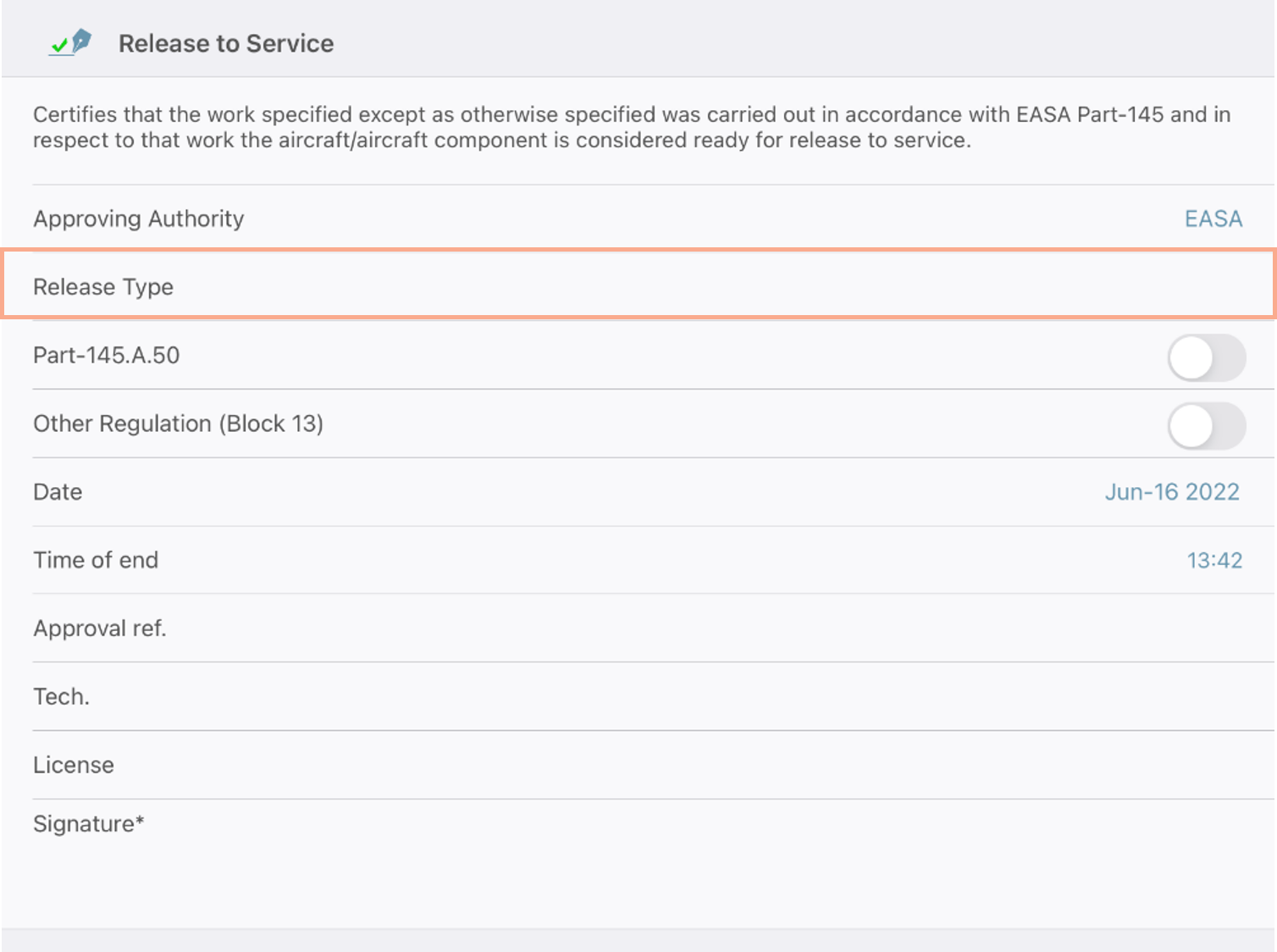The height and width of the screenshot is (952, 1277).
Task: Click the EASA Part-145 certification statement text
Action: tap(632, 127)
